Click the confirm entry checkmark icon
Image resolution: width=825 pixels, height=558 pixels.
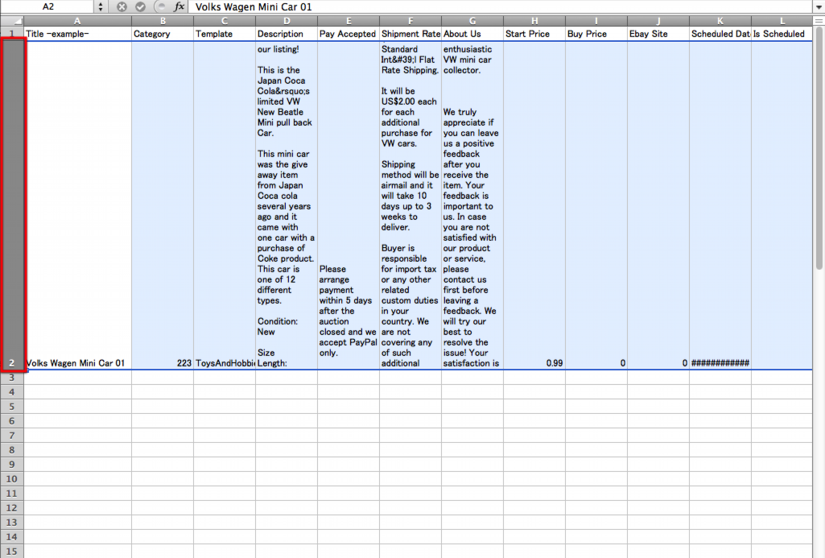(x=140, y=7)
